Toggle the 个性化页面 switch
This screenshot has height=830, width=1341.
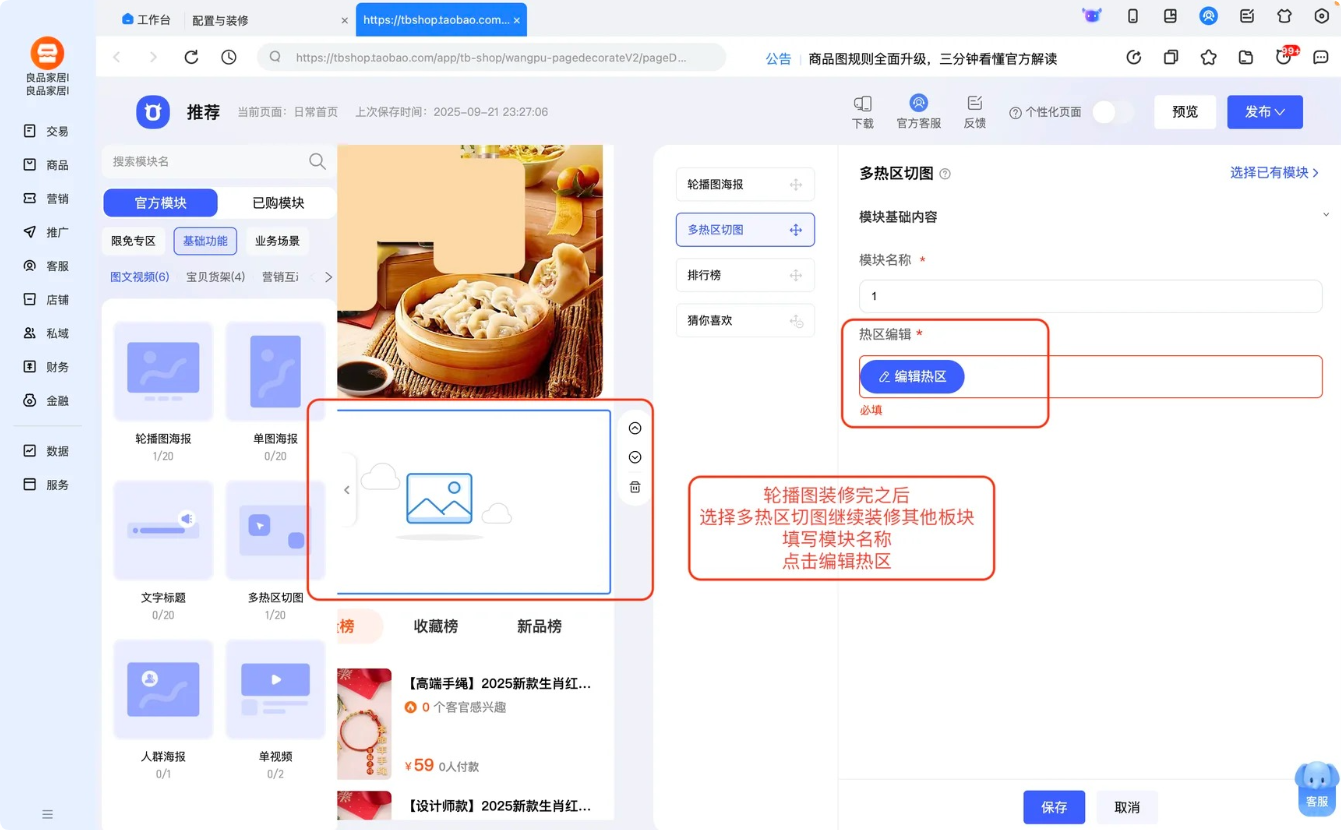point(1112,112)
